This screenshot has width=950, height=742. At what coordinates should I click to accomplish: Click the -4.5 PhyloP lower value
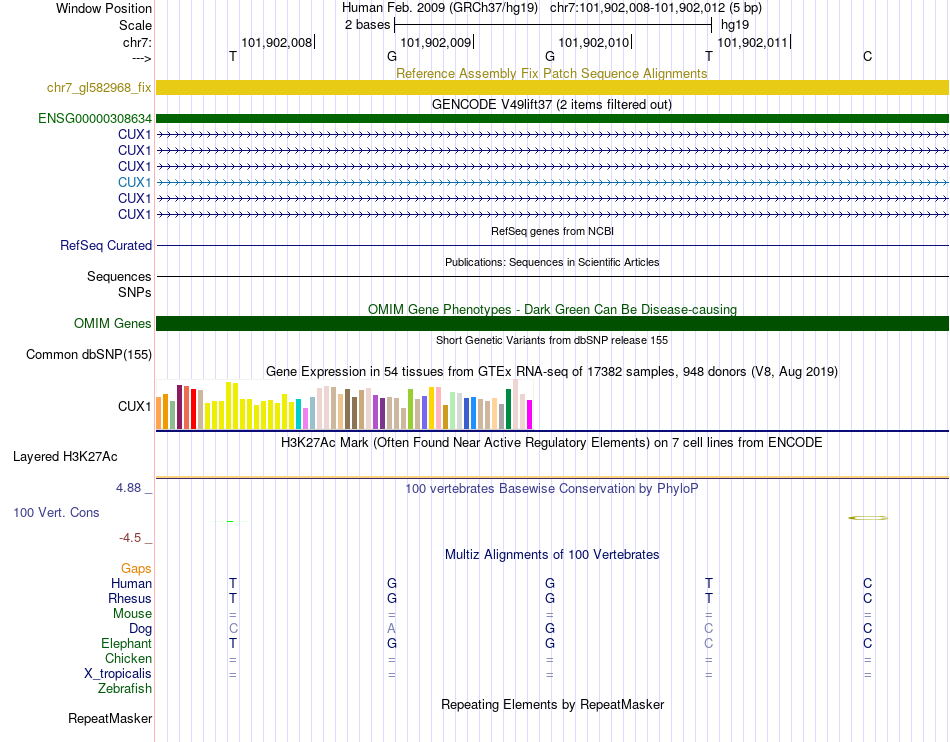[130, 538]
